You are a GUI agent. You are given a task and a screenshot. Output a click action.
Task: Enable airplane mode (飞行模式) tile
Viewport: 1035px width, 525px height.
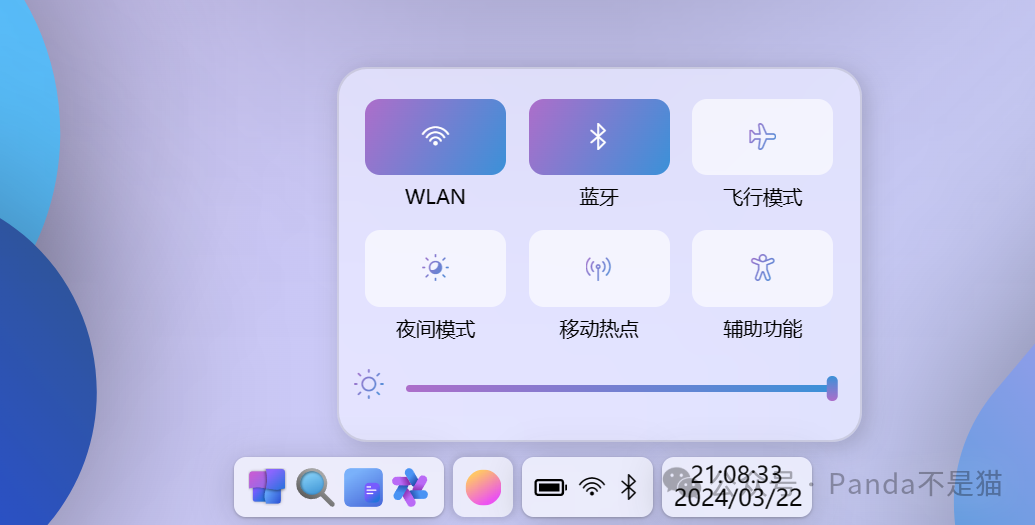pyautogui.click(x=762, y=137)
